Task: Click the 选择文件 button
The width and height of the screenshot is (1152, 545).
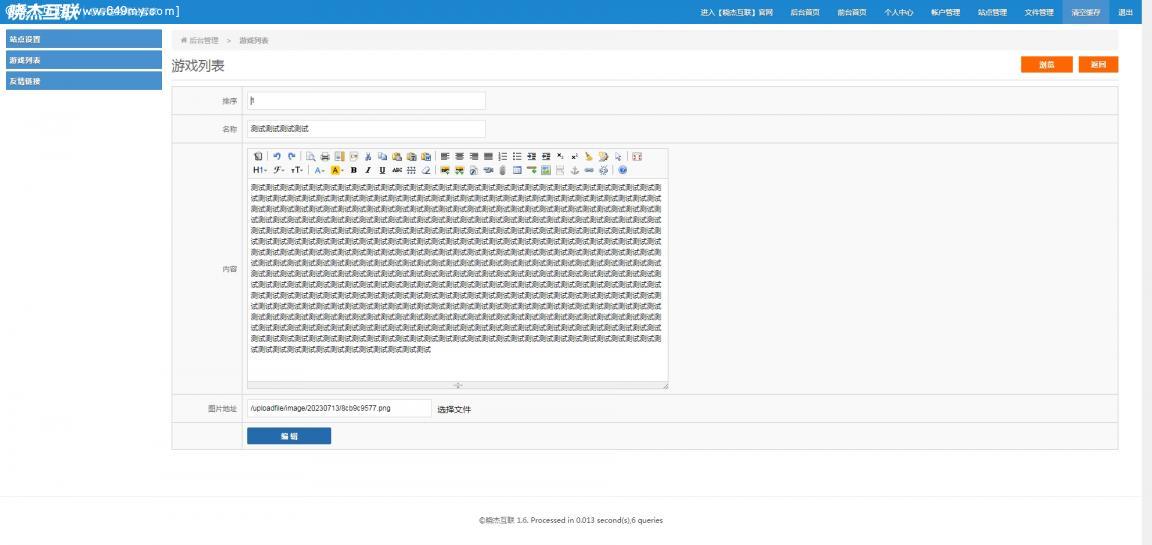Action: coord(454,410)
